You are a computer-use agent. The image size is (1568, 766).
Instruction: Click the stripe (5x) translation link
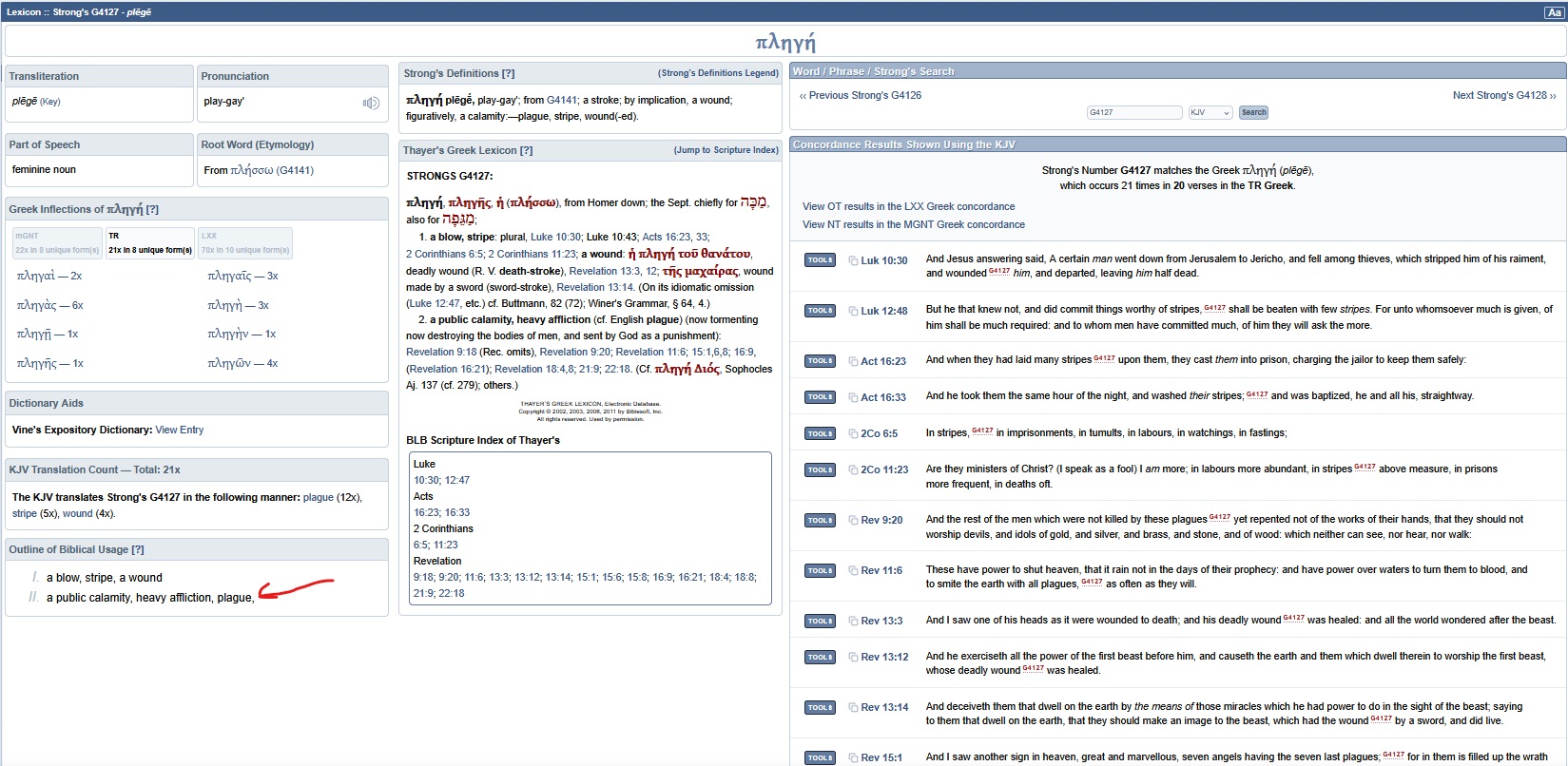25,513
